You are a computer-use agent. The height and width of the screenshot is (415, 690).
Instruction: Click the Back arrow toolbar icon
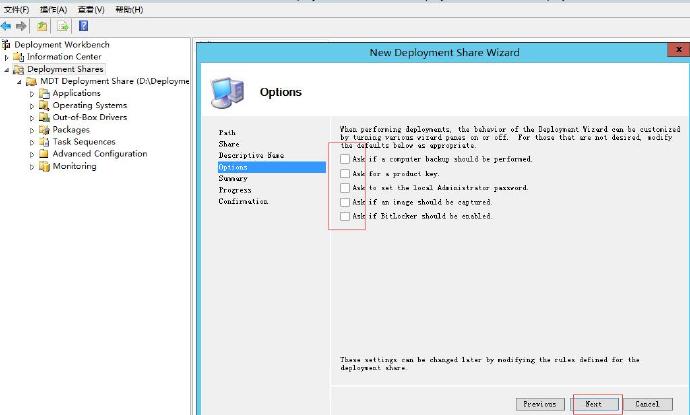[6, 26]
